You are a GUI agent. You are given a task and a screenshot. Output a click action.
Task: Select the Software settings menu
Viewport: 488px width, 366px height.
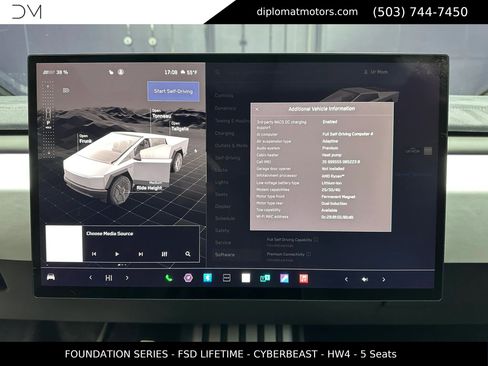click(x=225, y=254)
